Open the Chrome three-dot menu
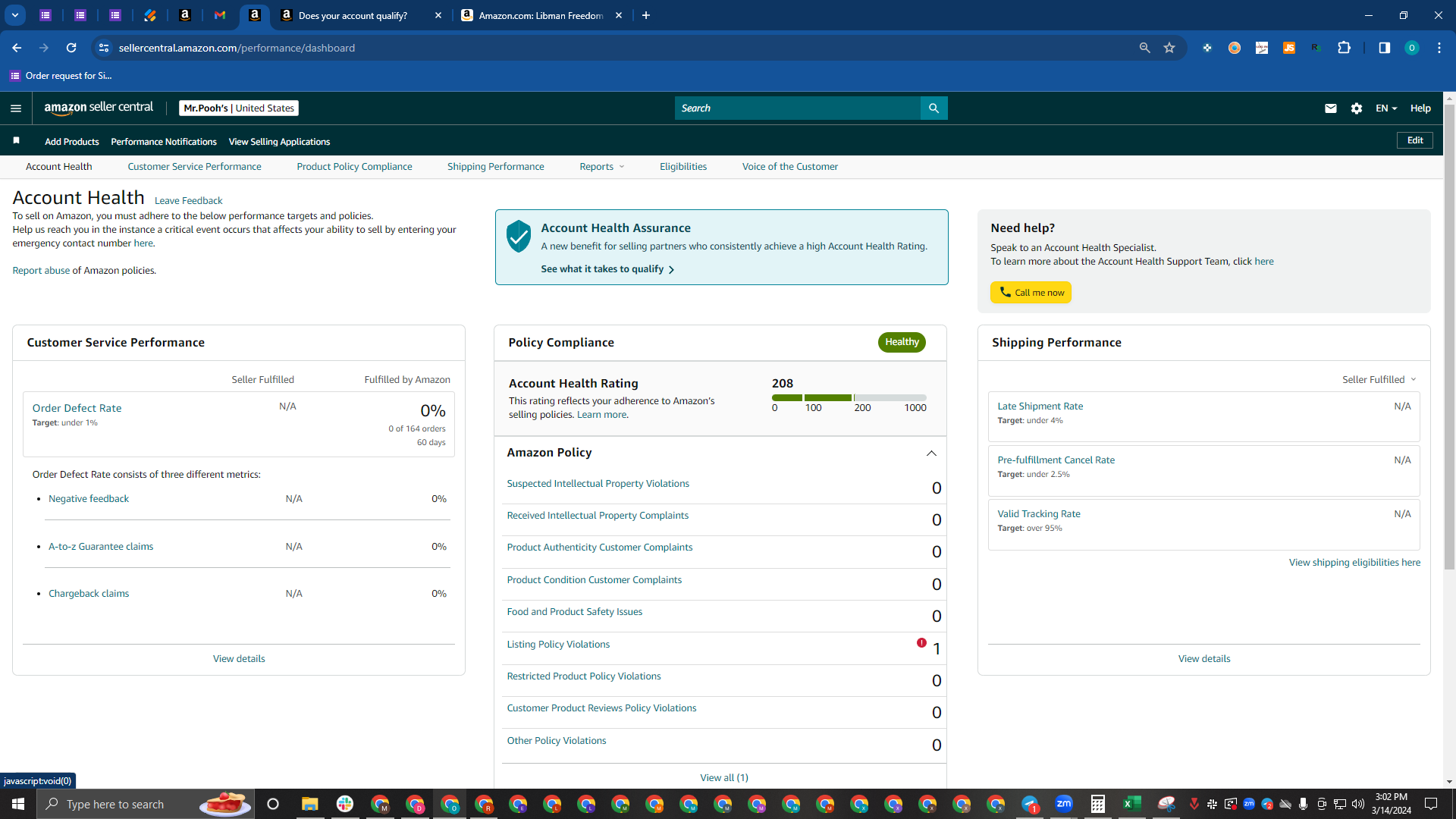Viewport: 1456px width, 819px height. 1439,48
